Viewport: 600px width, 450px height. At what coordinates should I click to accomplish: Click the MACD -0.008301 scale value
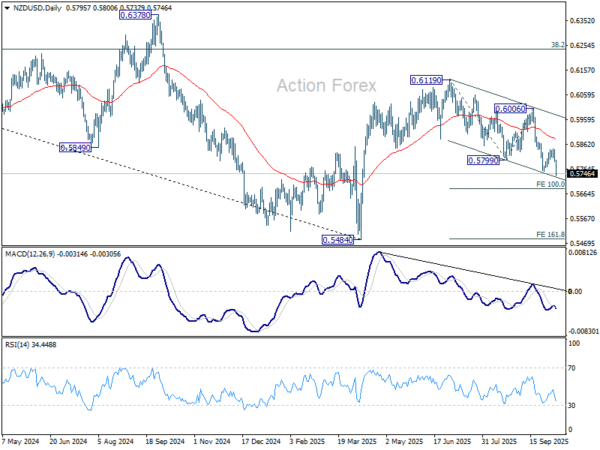(583, 331)
